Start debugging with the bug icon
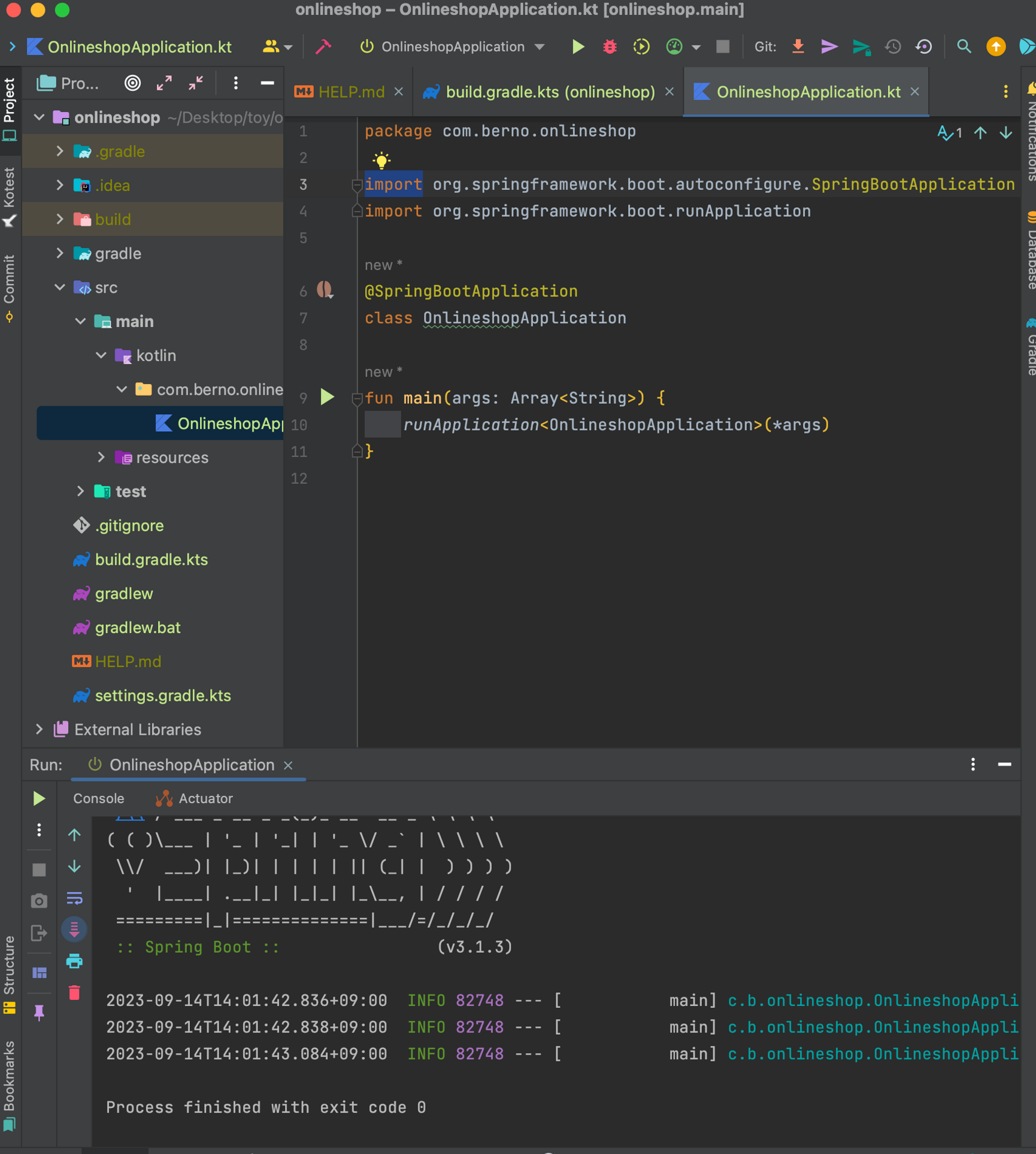The width and height of the screenshot is (1036, 1154). (x=610, y=47)
